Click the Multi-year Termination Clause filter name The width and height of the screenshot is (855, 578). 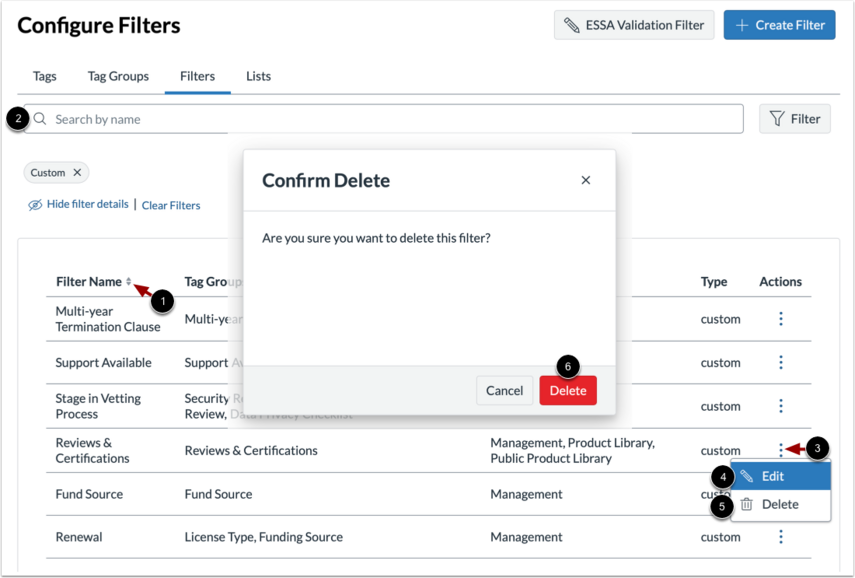pos(108,319)
